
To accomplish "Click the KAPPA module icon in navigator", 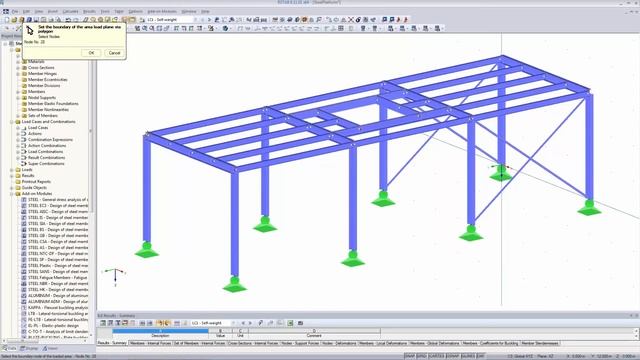I will [24, 307].
